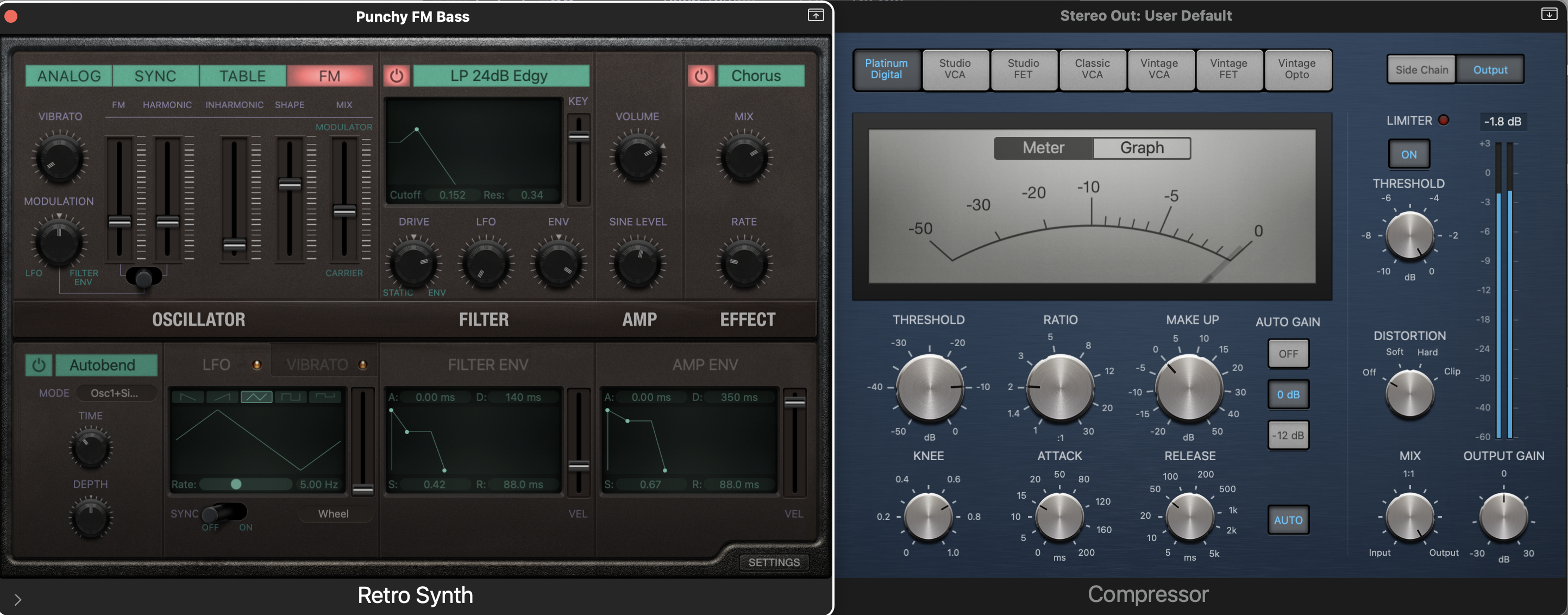The image size is (1568, 615).
Task: Click the Retro Synth window link icon
Action: (x=815, y=15)
